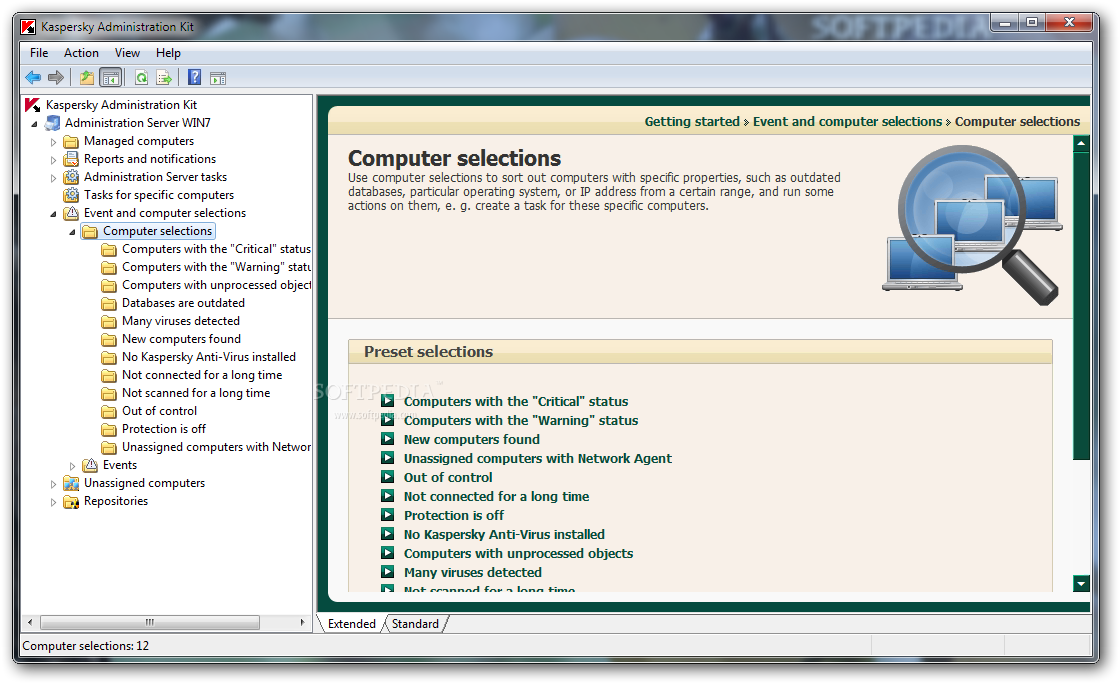Expand the Managed computers node

pos(53,141)
